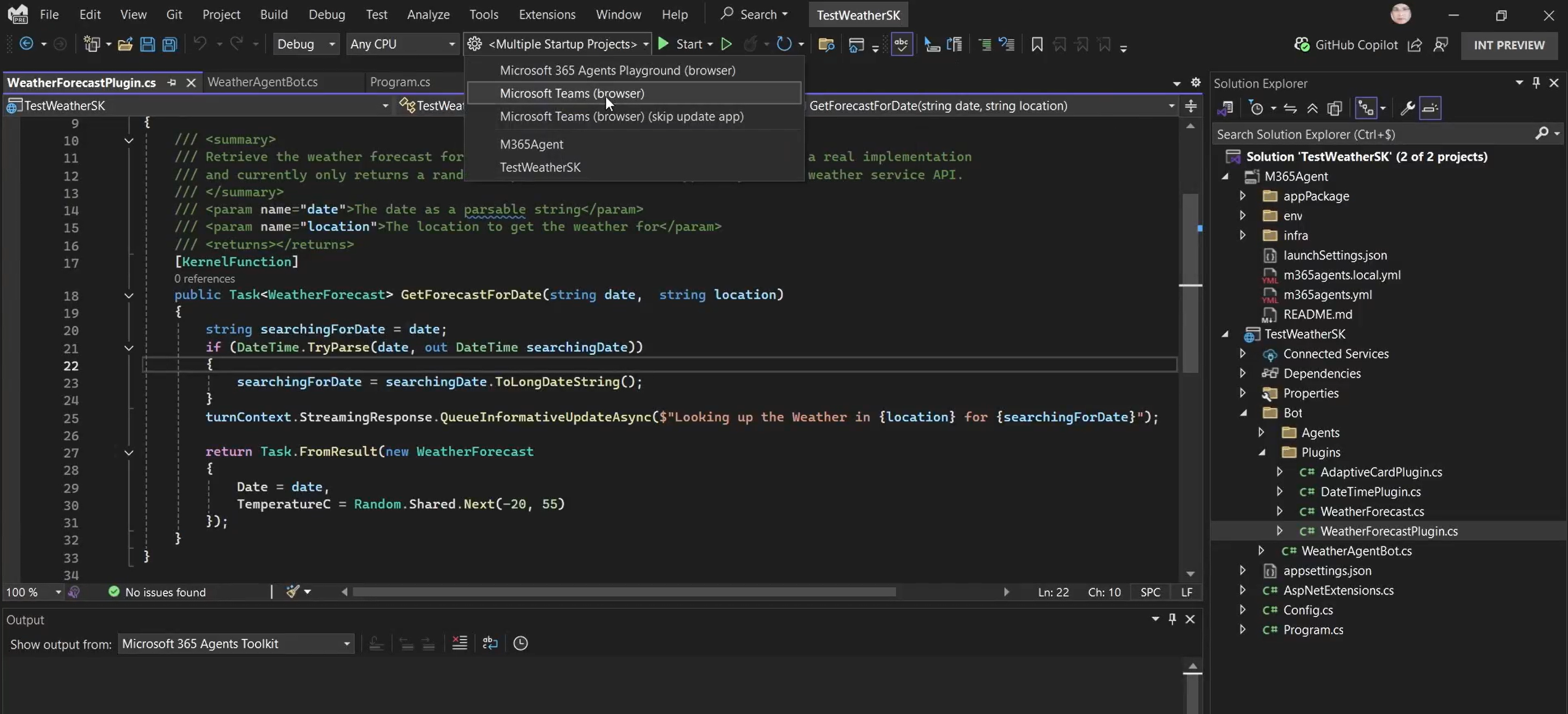Pin the WeatherForecastPlugin.cs tab
1568x714 pixels.
(x=171, y=83)
